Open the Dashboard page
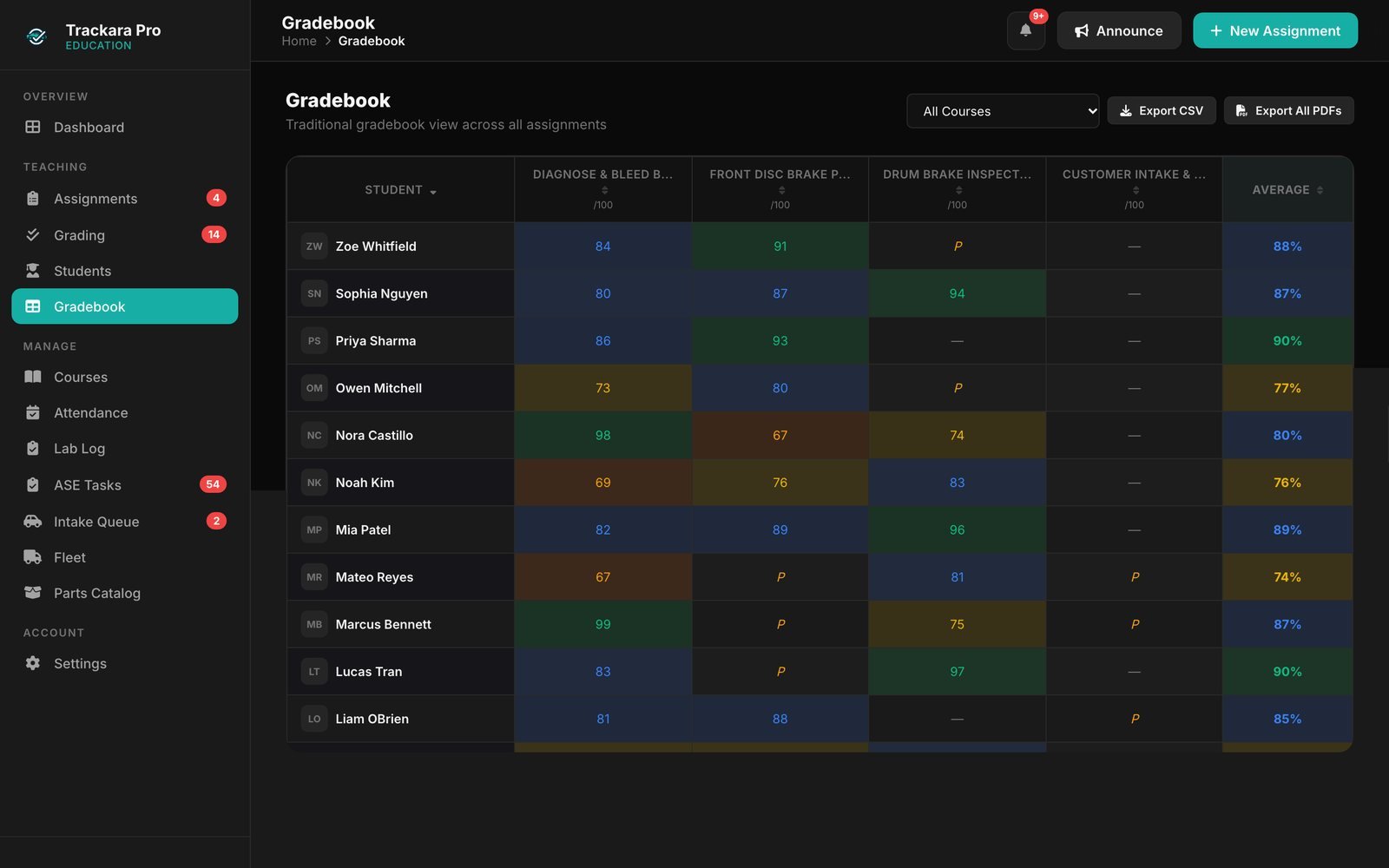Image resolution: width=1389 pixels, height=868 pixels. click(125, 127)
